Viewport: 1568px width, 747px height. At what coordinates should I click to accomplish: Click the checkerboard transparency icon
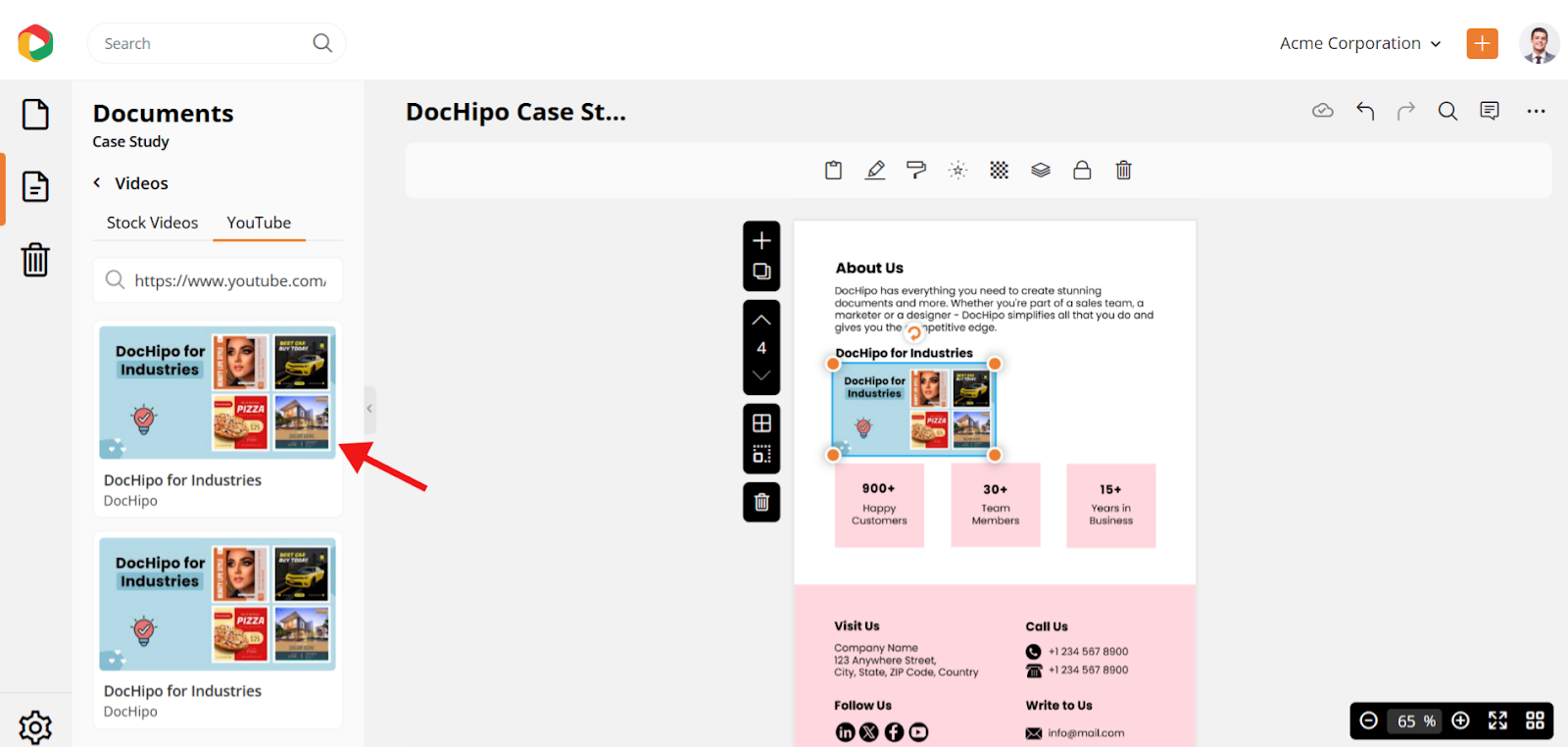pos(999,171)
